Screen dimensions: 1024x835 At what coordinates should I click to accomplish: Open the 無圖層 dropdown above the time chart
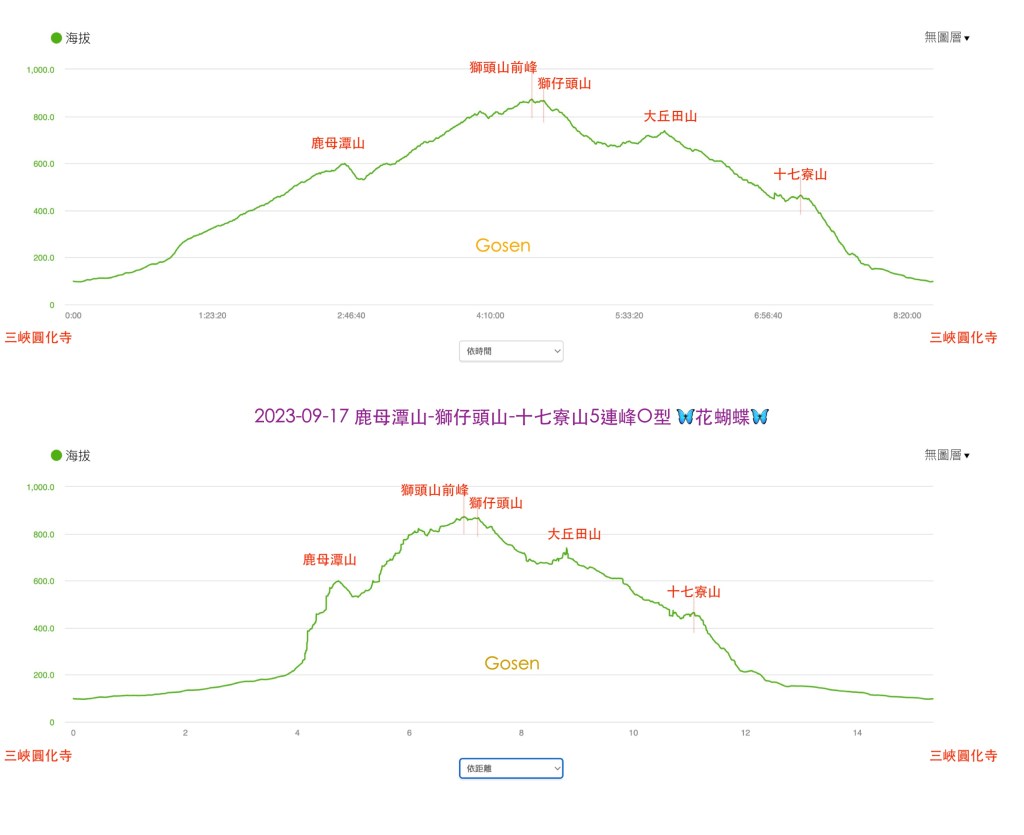pos(946,37)
